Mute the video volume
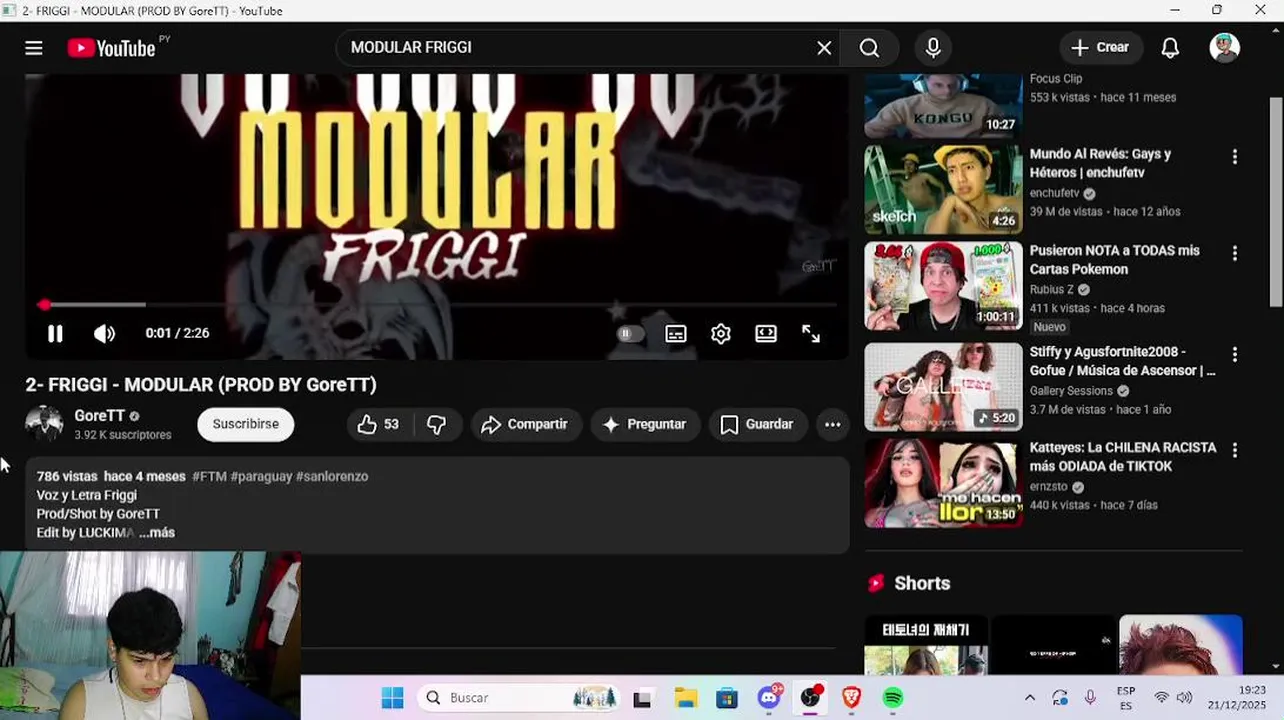The image size is (1284, 720). point(104,334)
